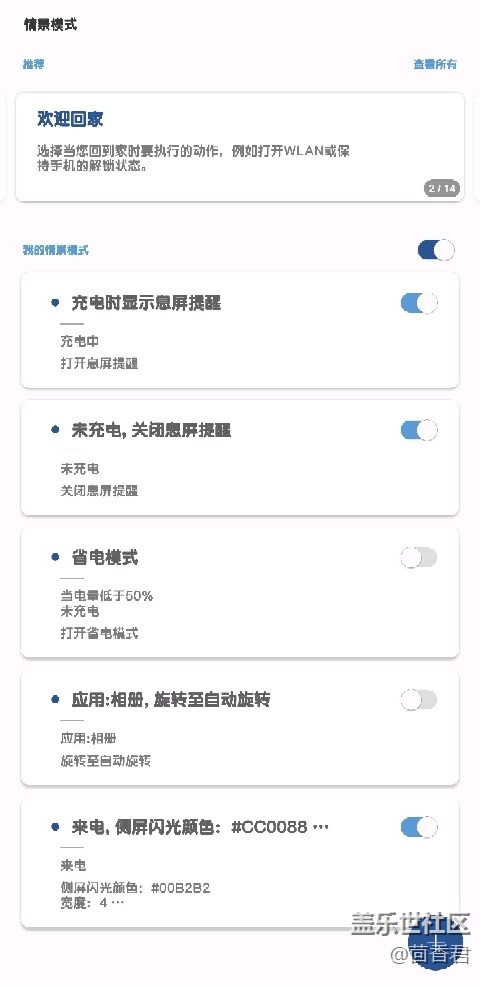
Task: Open 查看所有 link
Action: click(x=435, y=64)
